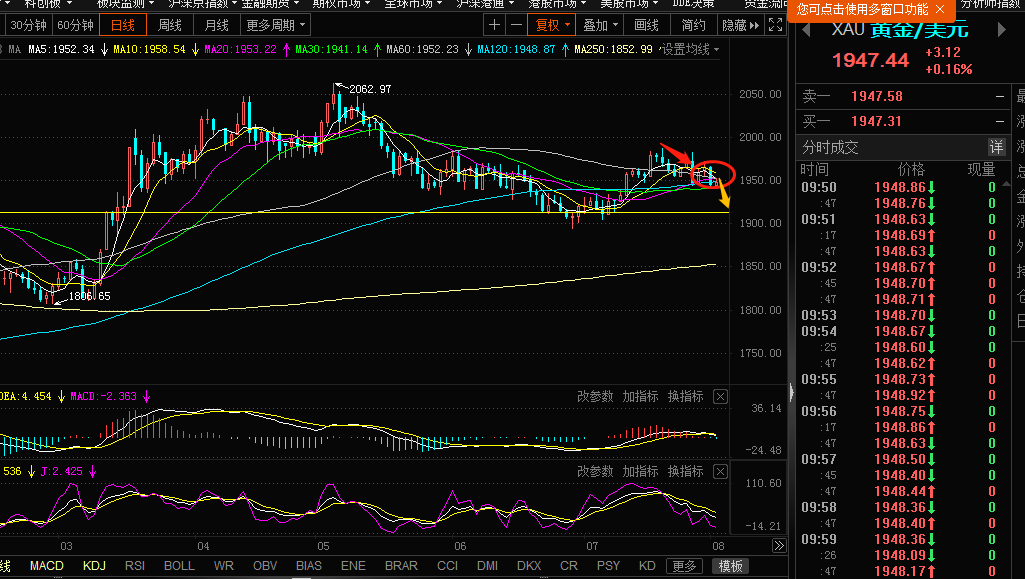Screen dimensions: 1025x579
Task: Expand the 更多周期 dropdown
Action: click(x=275, y=25)
